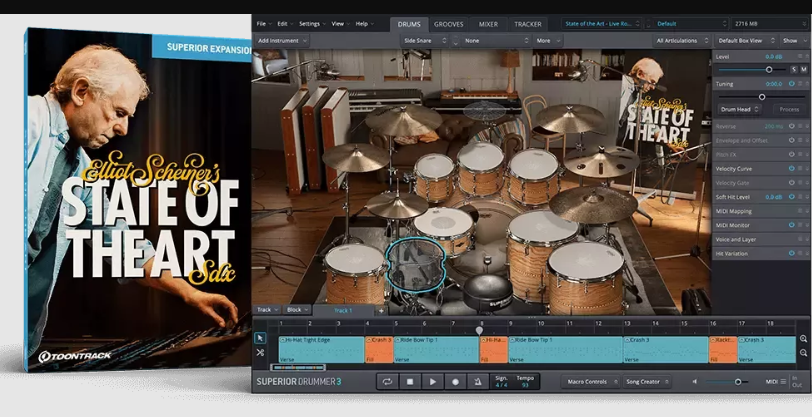Click the large floor tom on the right

click(586, 277)
